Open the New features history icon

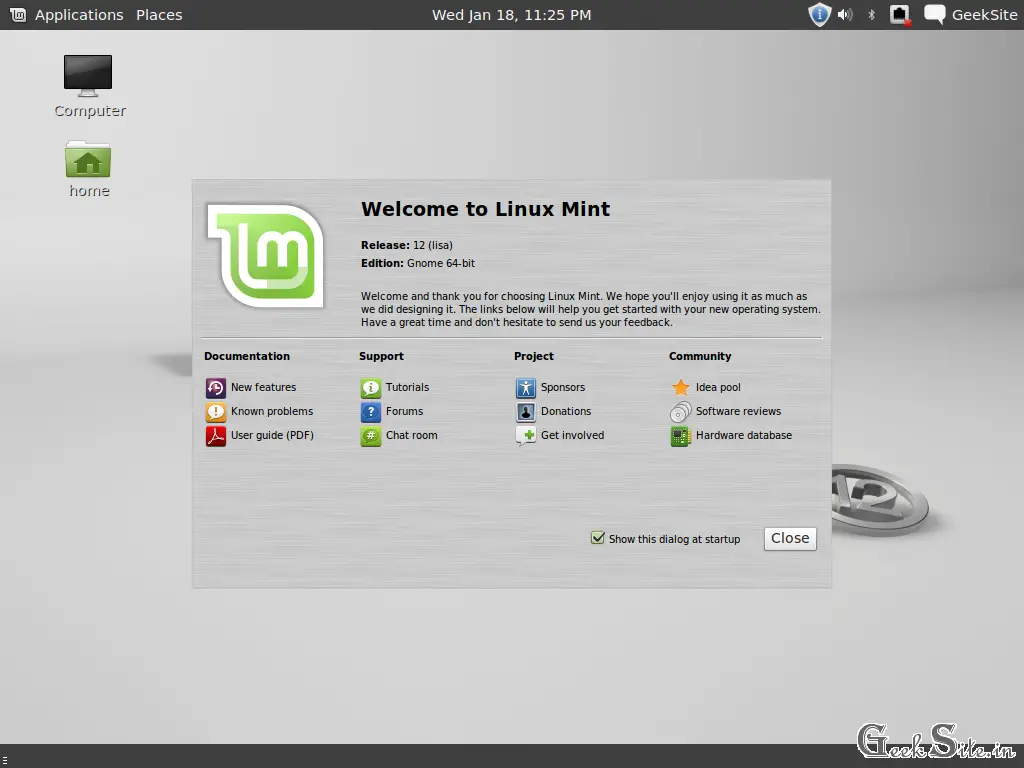click(216, 388)
